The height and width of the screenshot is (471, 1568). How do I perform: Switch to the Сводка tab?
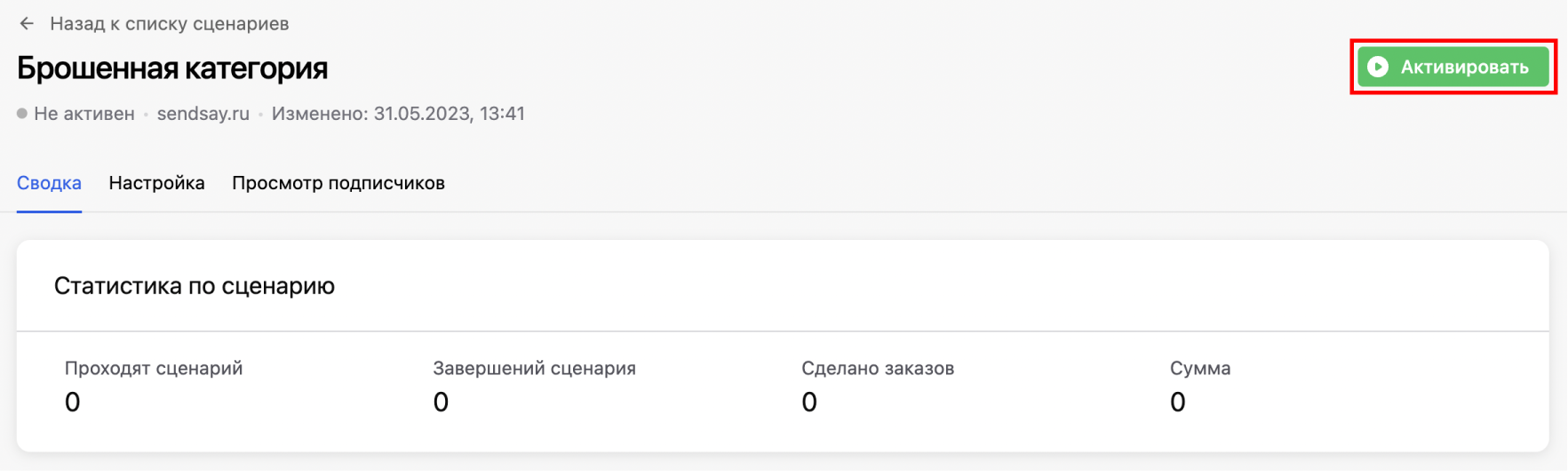point(49,183)
